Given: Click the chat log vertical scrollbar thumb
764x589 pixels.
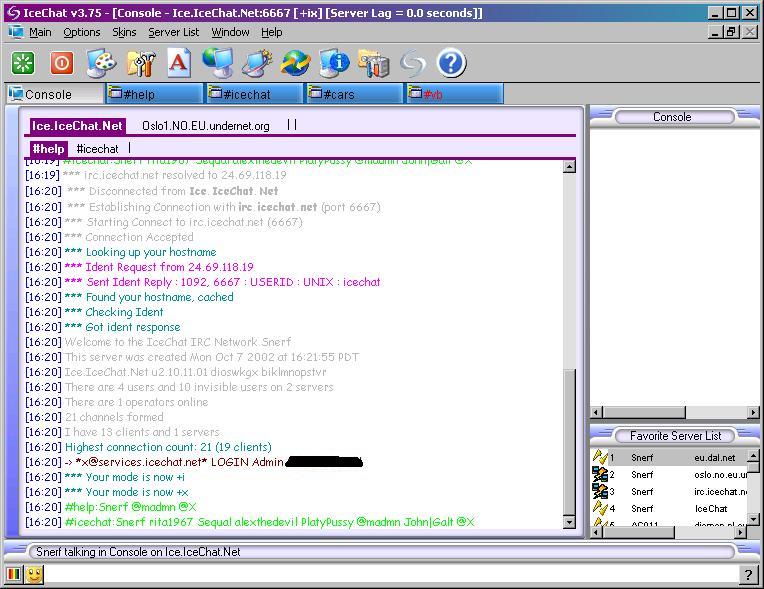Looking at the screenshot, I should 569,442.
